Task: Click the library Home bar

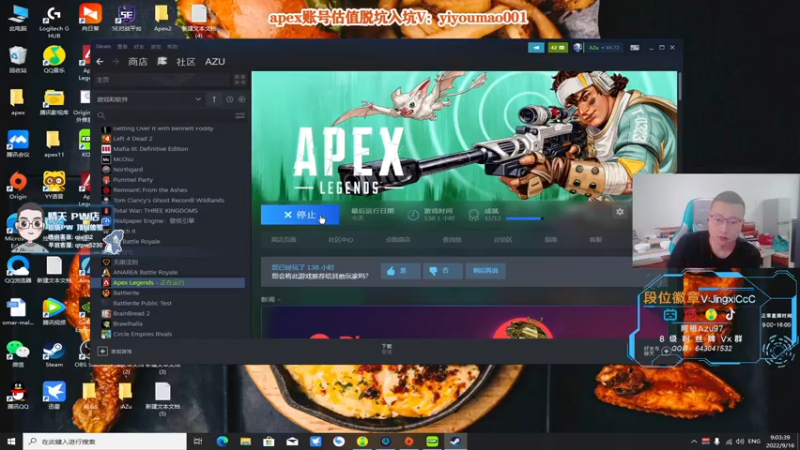Action: [x=162, y=80]
